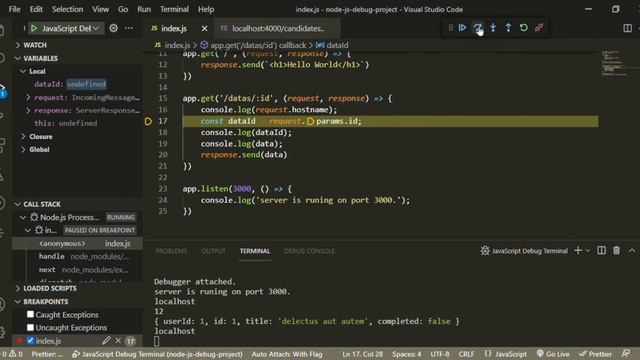Open the feedback icon in status bar
This screenshot has height=360, width=640.
click(x=626, y=354)
